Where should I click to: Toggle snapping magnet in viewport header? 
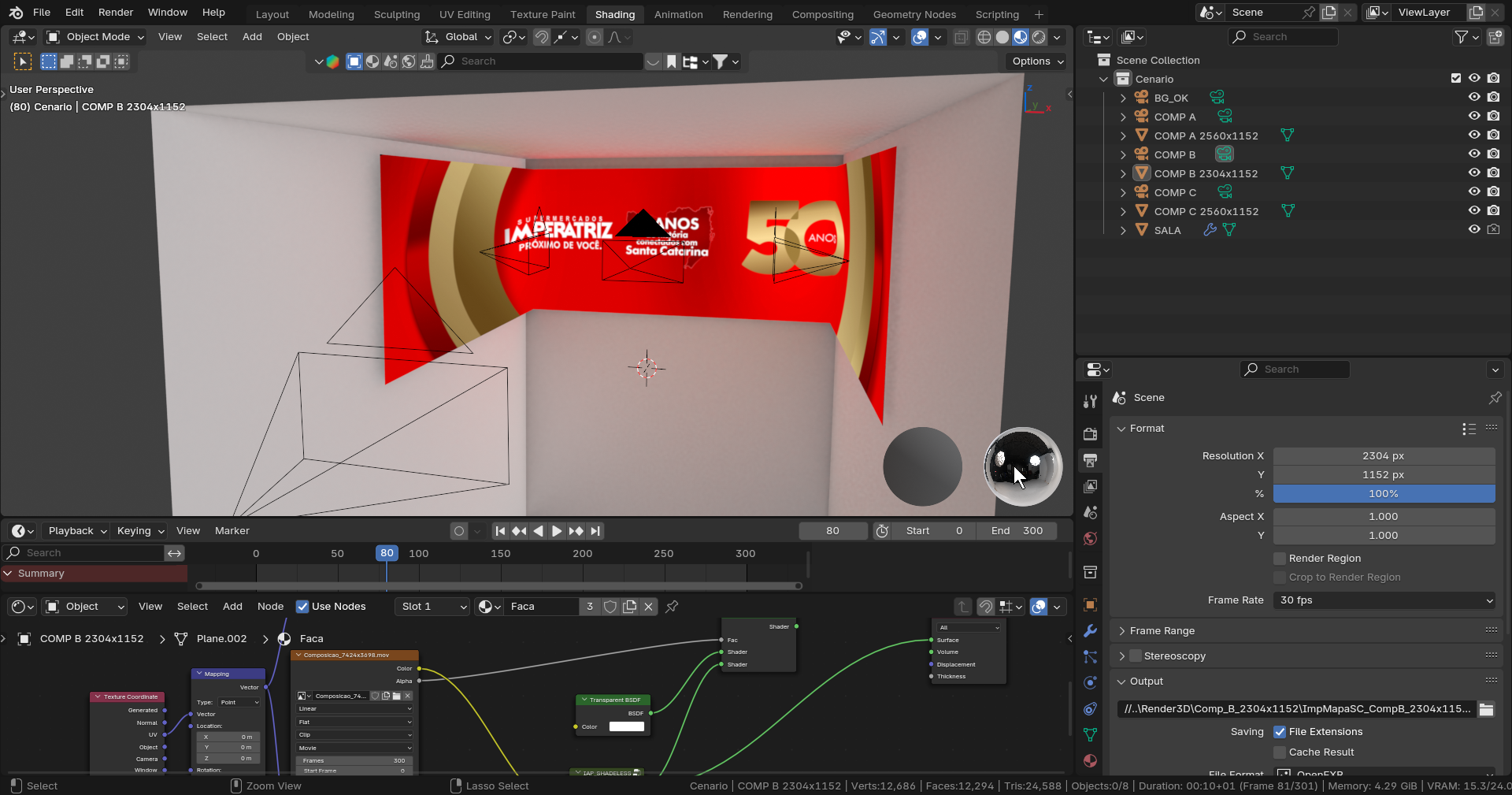pyautogui.click(x=541, y=37)
